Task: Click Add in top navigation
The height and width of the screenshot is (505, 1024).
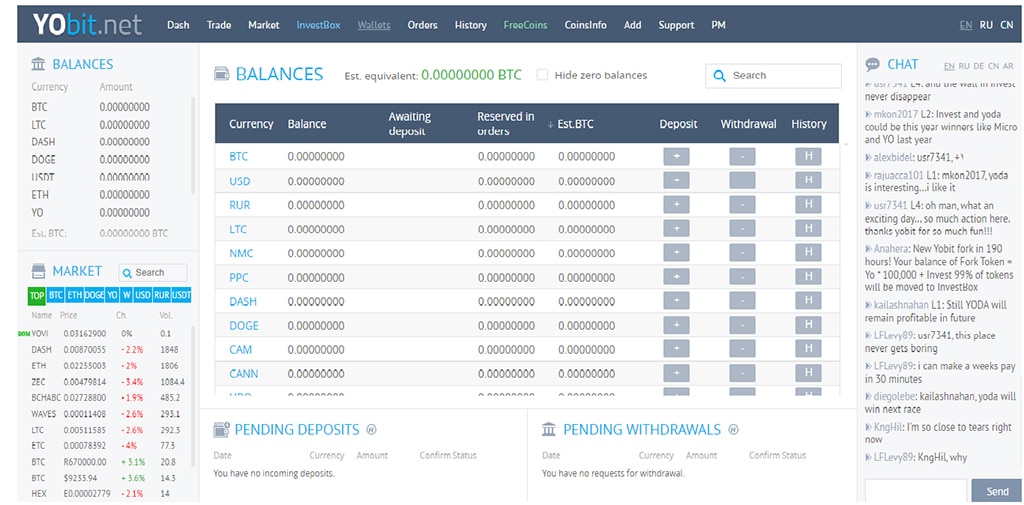Action: [x=632, y=25]
